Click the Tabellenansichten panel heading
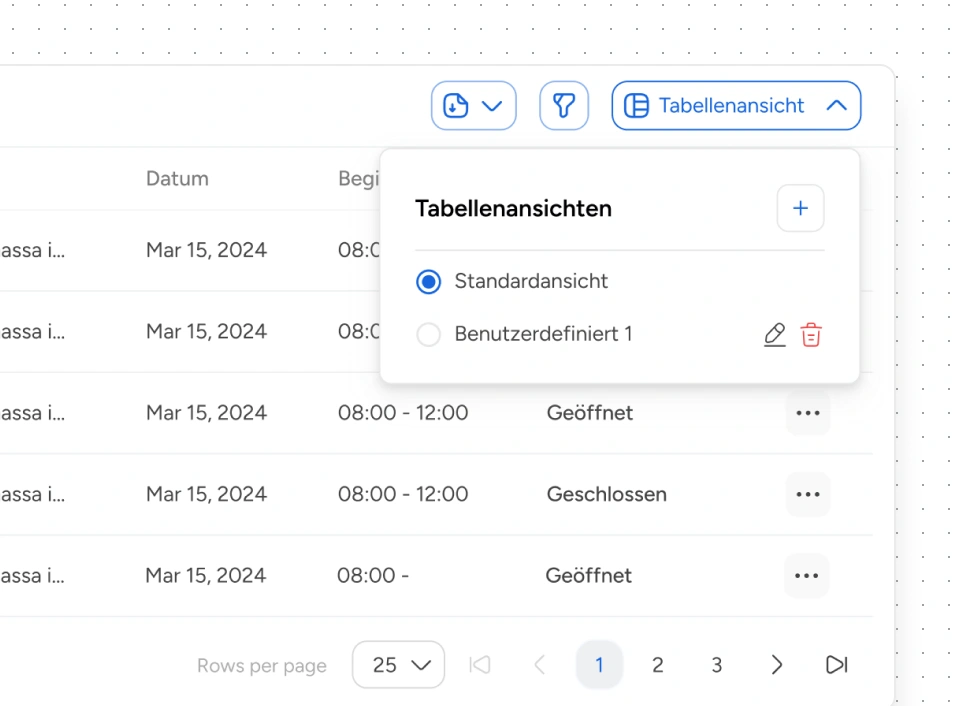 click(x=513, y=209)
